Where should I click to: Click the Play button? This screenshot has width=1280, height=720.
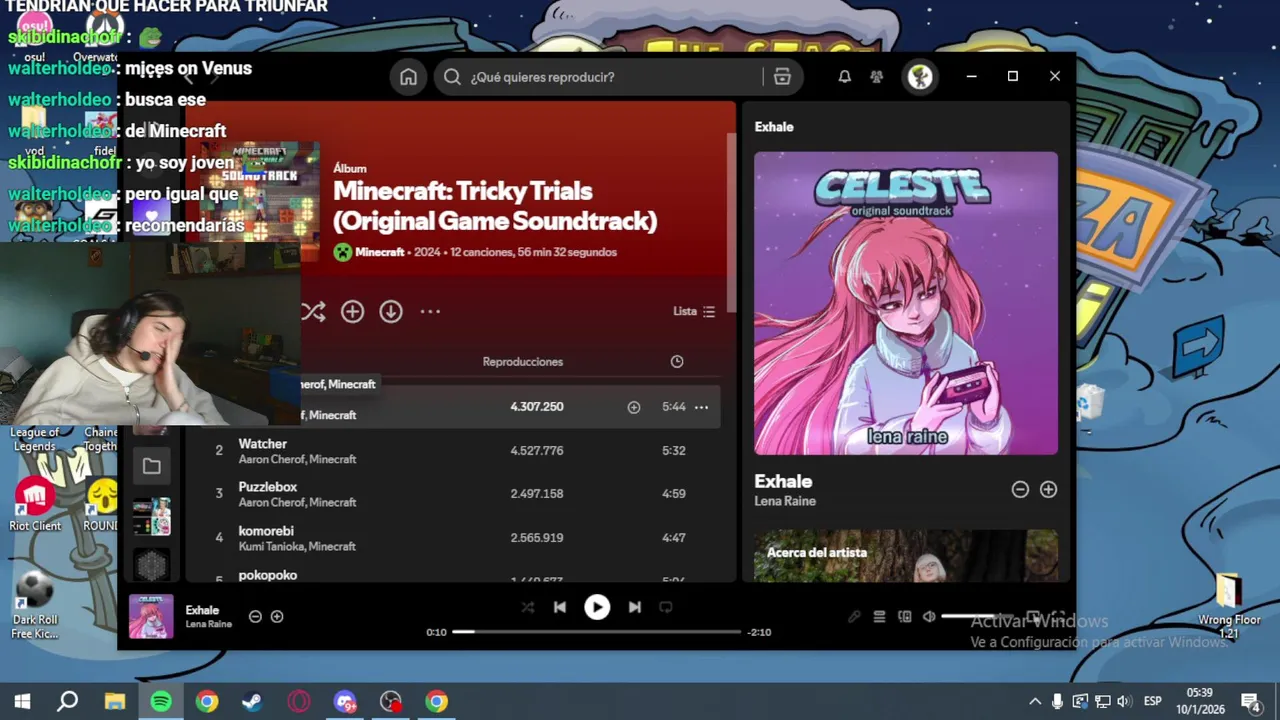pyautogui.click(x=597, y=607)
